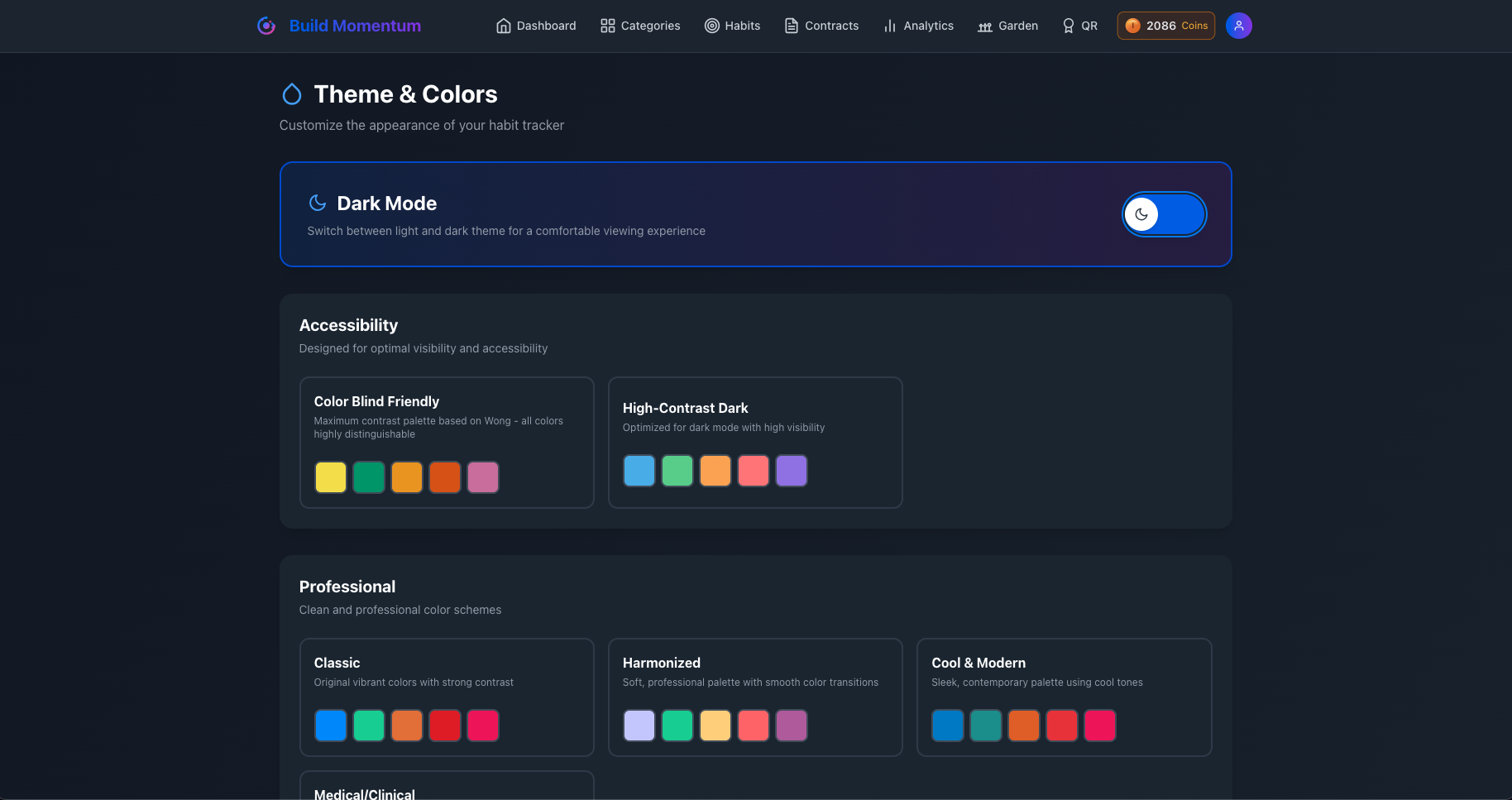Open the profile avatar icon
Screen dimensions: 1512x800
[x=1238, y=26]
